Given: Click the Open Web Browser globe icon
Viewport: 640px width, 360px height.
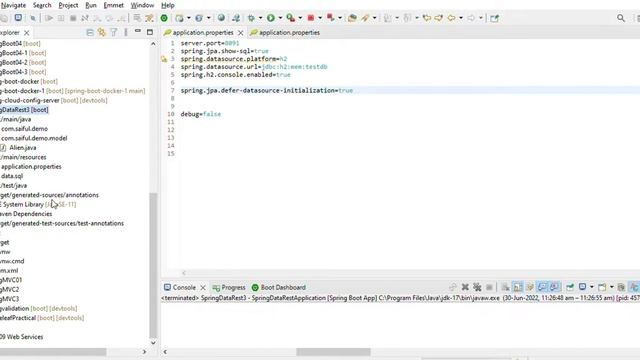Looking at the screenshot, I should [221, 18].
